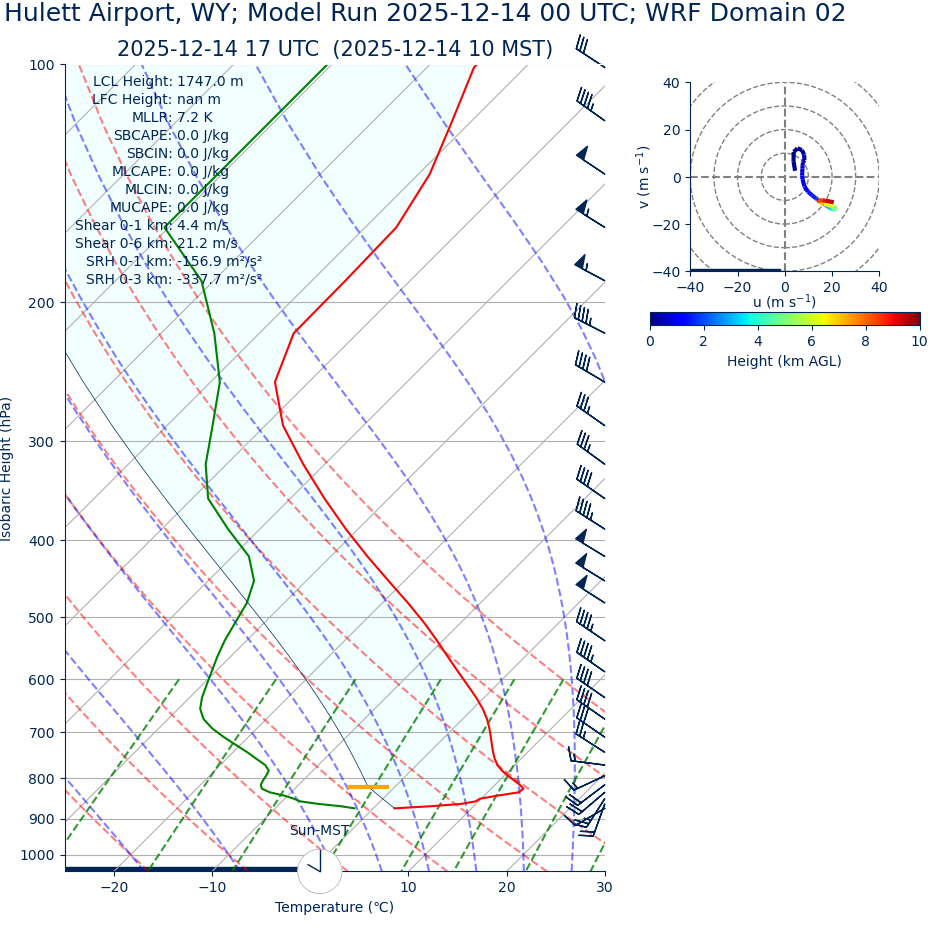
Task: Click the hodograph center origin
Action: [785, 177]
